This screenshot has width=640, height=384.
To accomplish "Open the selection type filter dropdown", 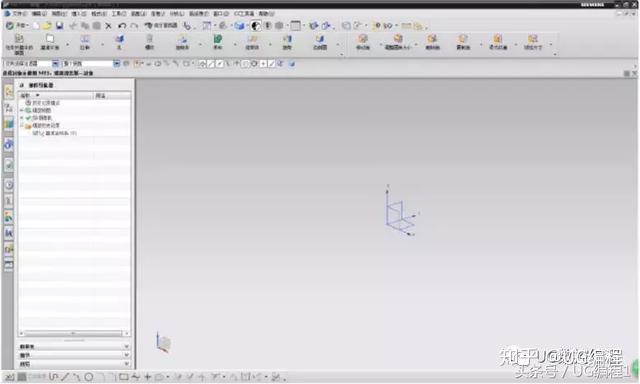I will pyautogui.click(x=55, y=64).
